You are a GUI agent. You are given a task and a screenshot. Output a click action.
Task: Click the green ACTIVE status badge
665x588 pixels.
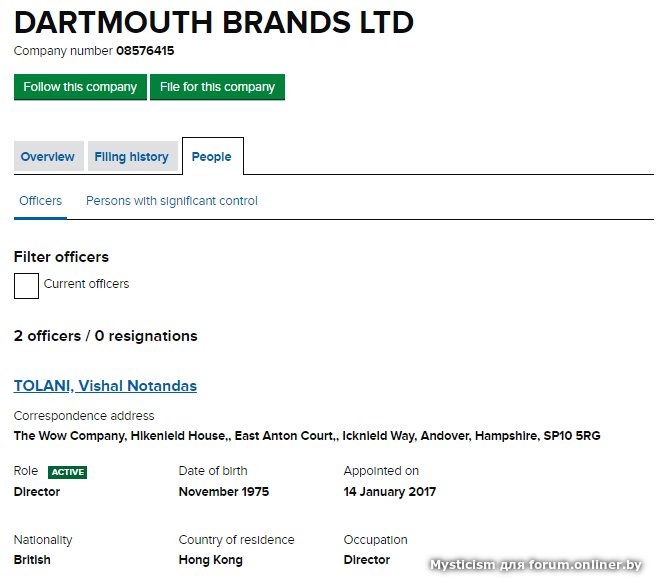[x=67, y=472]
